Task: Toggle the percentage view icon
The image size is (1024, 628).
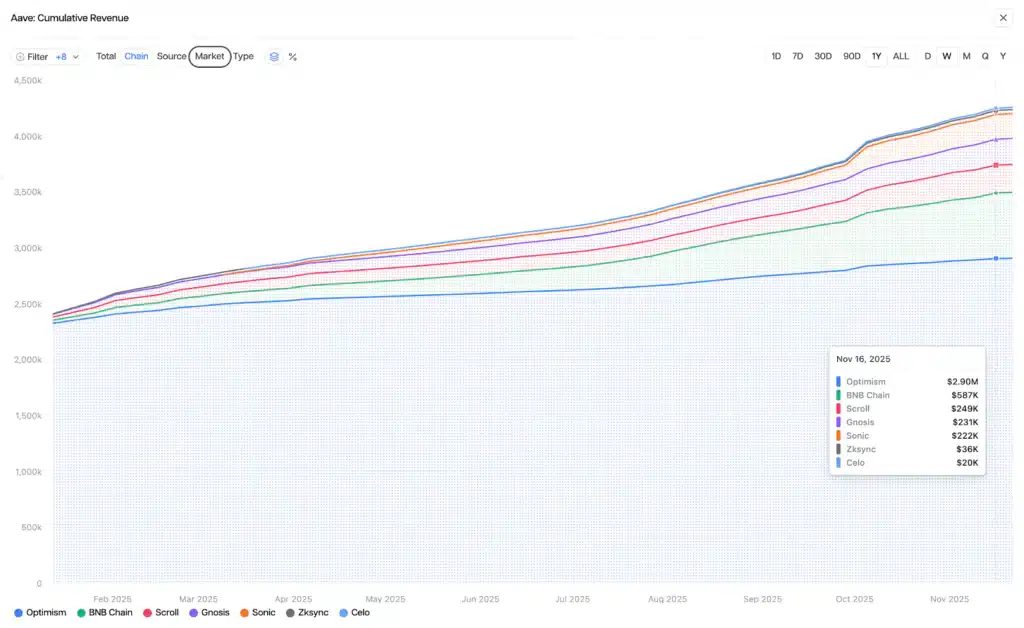Action: [293, 57]
